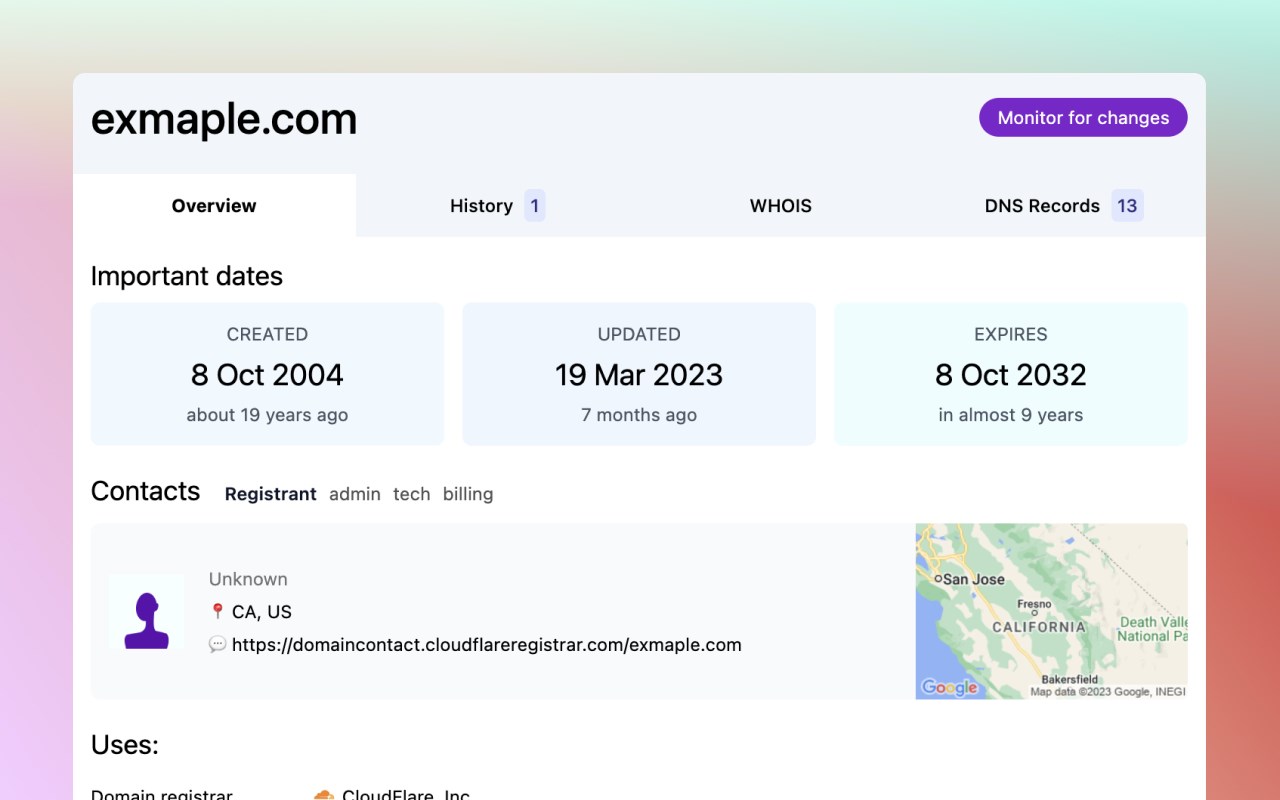Image resolution: width=1280 pixels, height=800 pixels.
Task: Click the Google logo on map
Action: click(949, 687)
